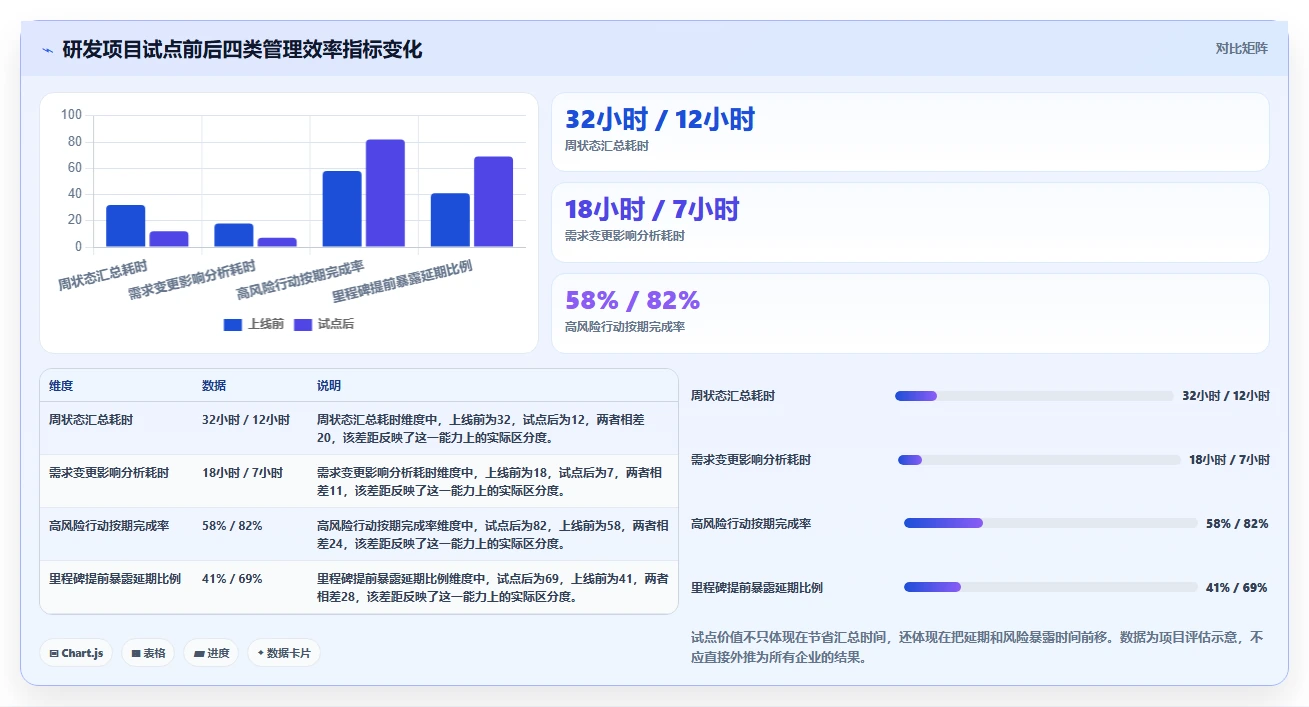The width and height of the screenshot is (1309, 707).
Task: Click the description starting 里程碑提前暴露延期比例维度中
Action: click(492, 587)
